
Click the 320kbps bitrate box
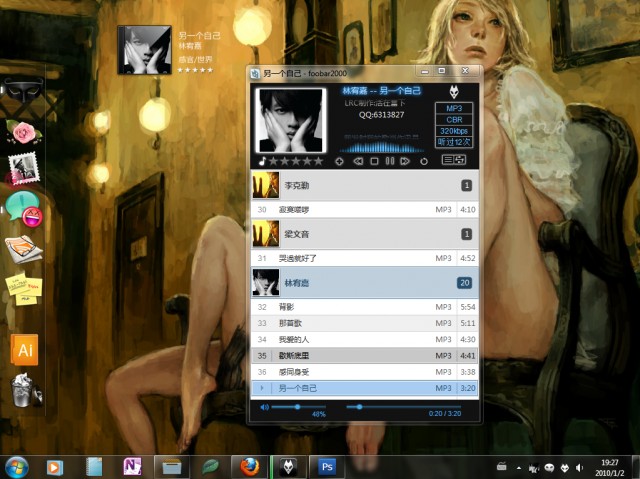[x=454, y=131]
